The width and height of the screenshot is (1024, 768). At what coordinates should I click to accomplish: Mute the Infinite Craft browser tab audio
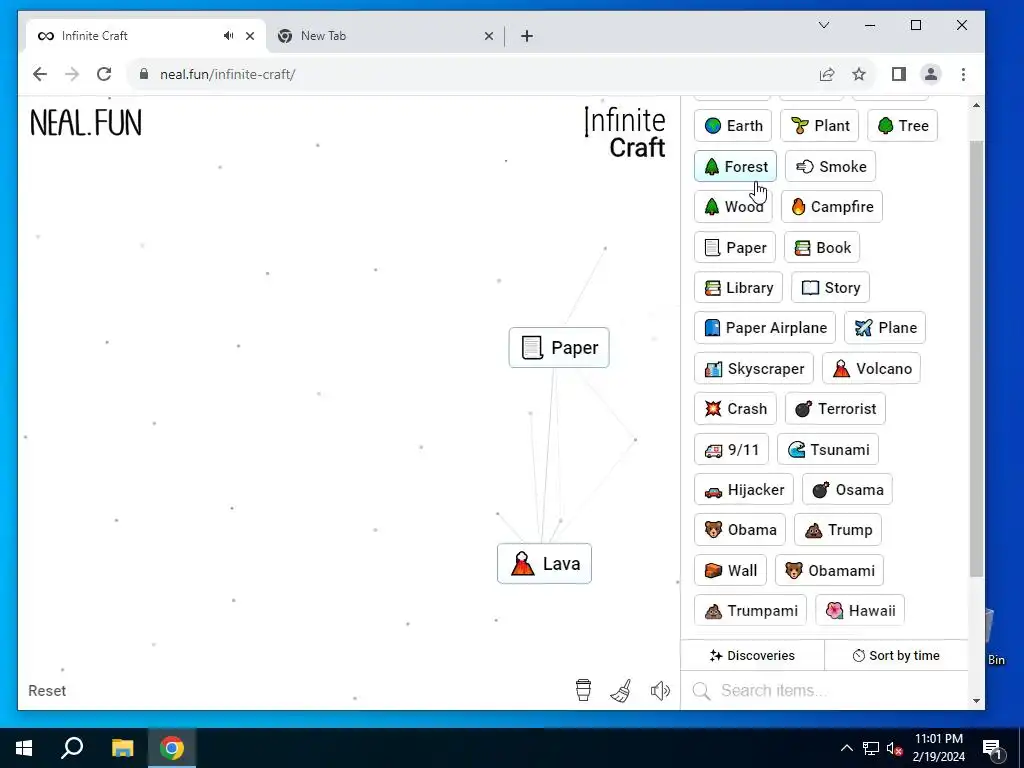229,36
